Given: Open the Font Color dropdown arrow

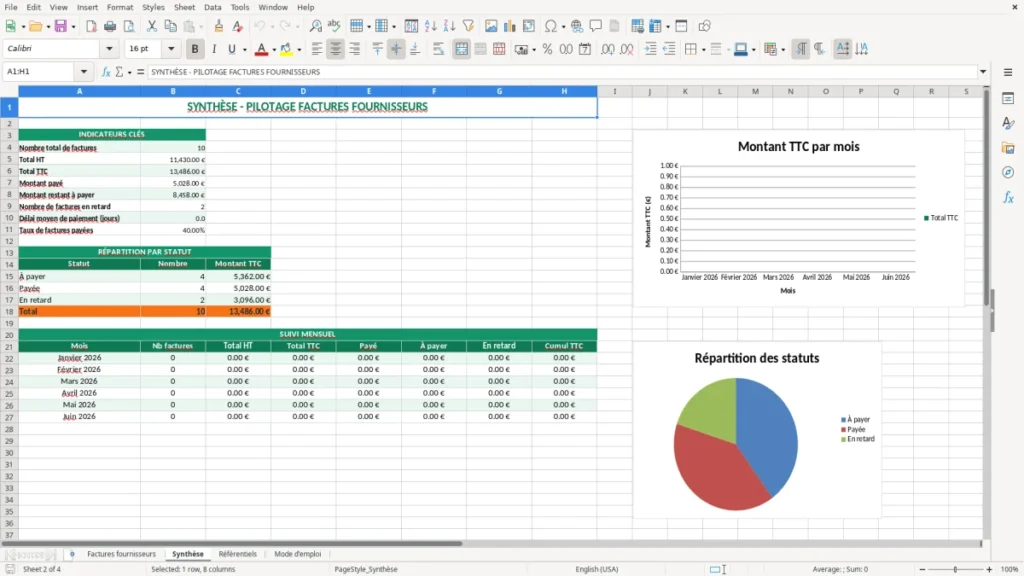Looking at the screenshot, I should point(274,50).
